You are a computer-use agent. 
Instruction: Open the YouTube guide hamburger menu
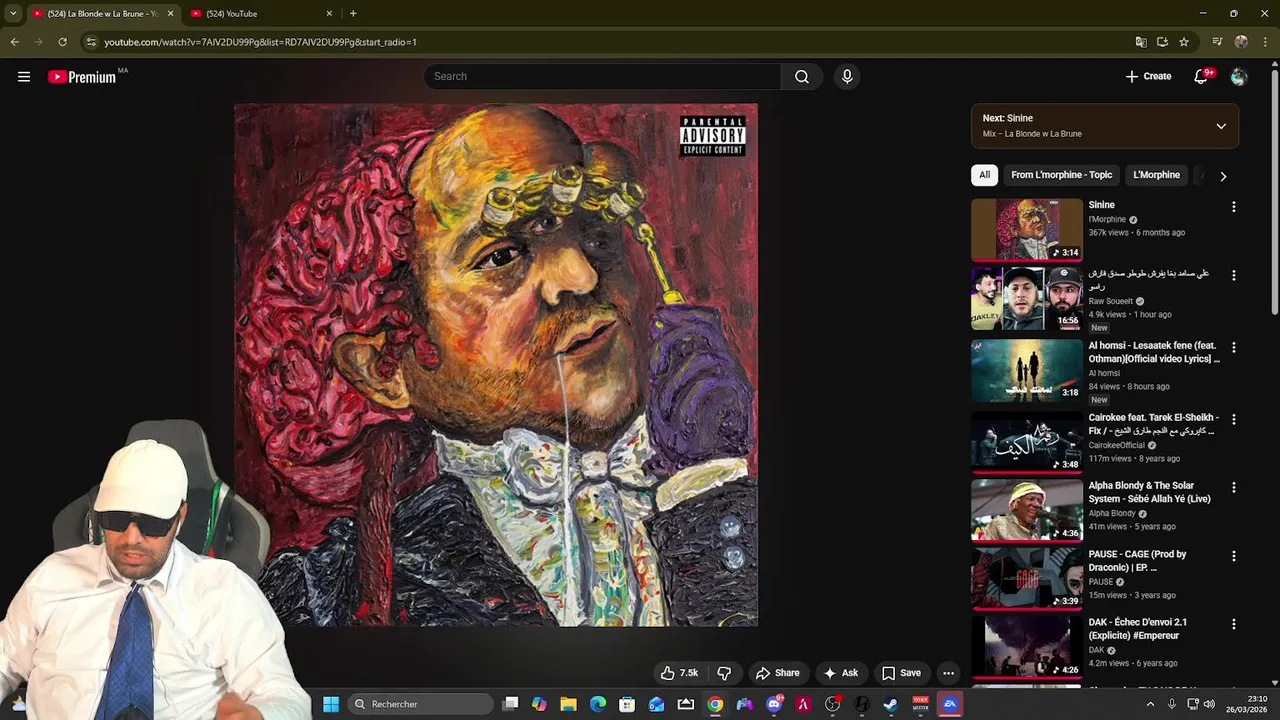point(24,77)
